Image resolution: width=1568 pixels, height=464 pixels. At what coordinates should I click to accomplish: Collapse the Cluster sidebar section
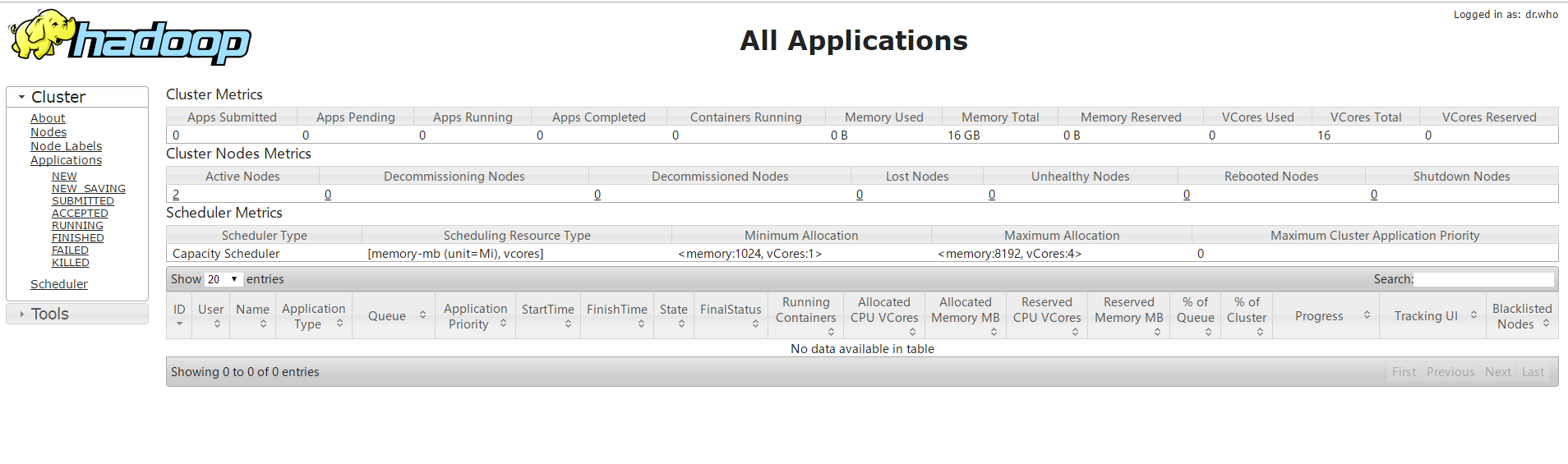(x=22, y=97)
